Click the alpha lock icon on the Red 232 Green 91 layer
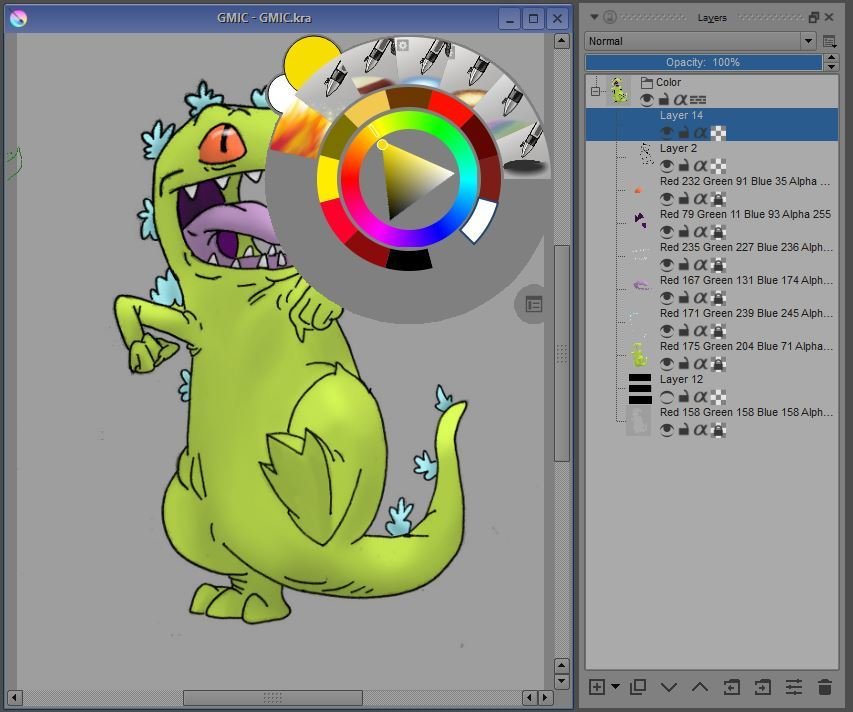 point(718,199)
